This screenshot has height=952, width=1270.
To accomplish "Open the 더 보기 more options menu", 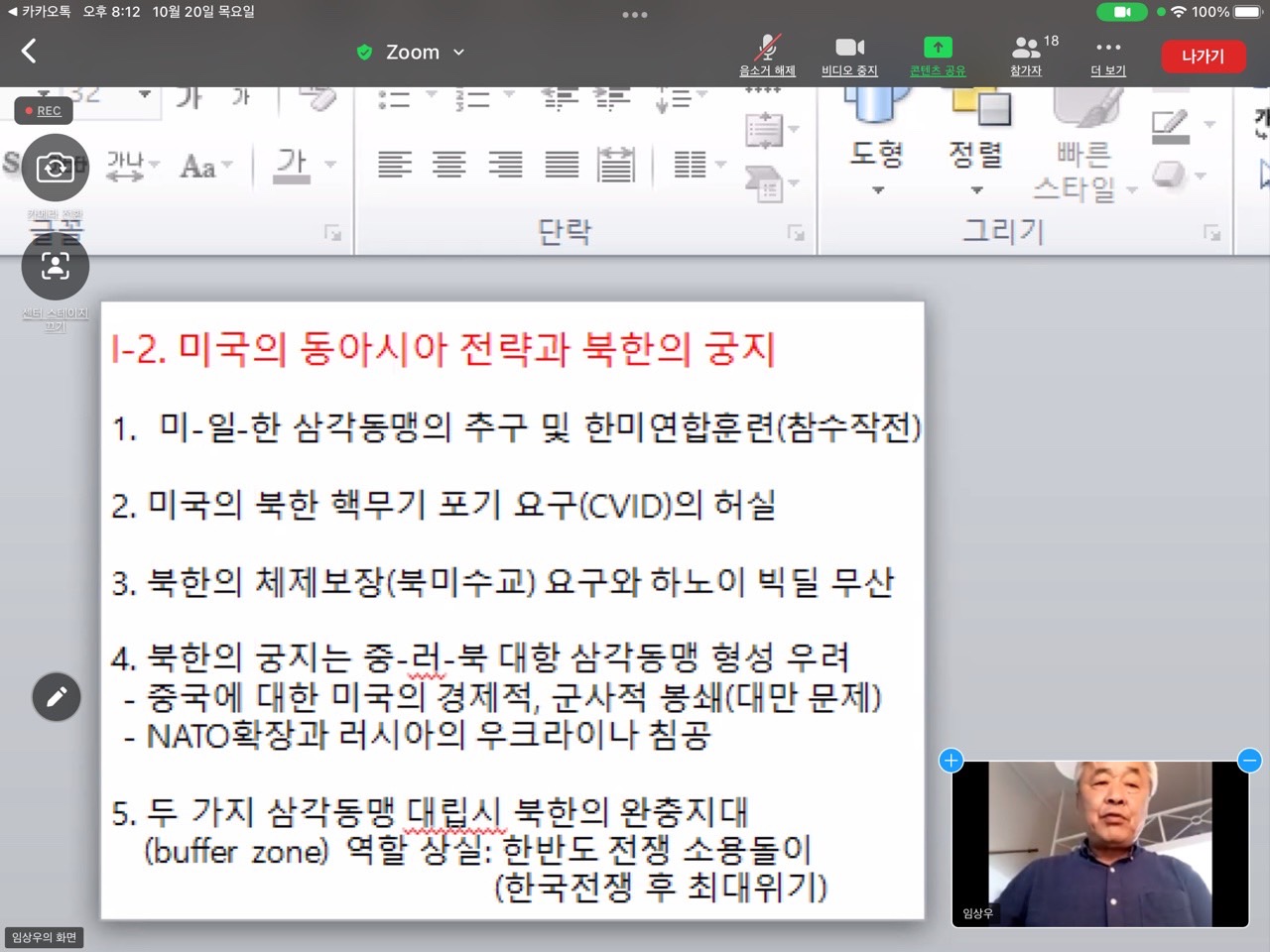I will click(x=1108, y=56).
